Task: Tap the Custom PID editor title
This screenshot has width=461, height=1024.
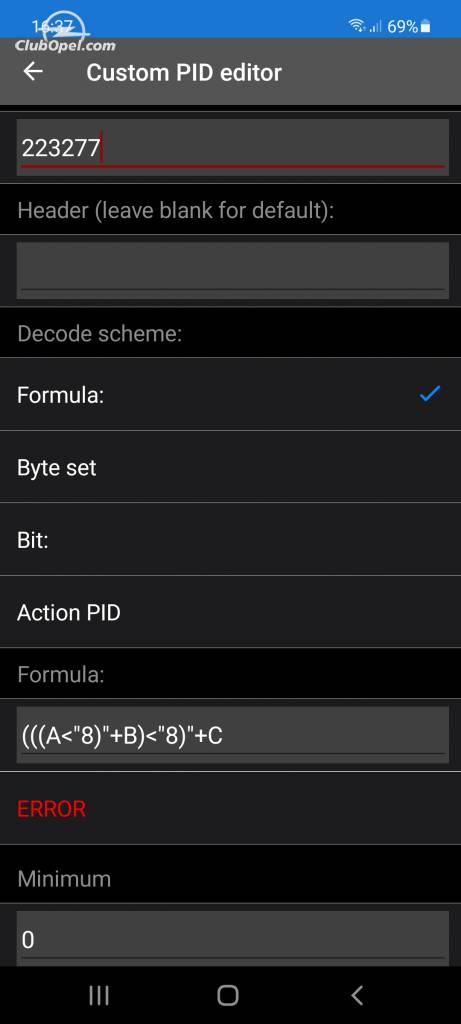Action: click(183, 72)
